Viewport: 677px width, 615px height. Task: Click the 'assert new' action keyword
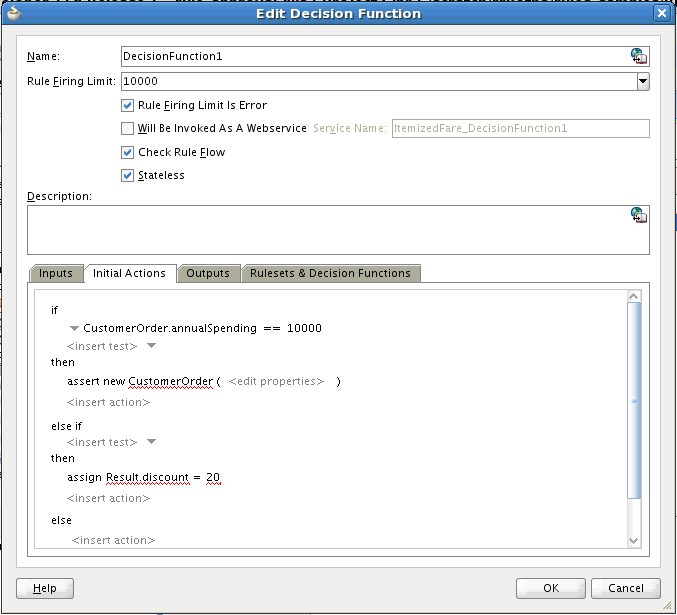pos(96,381)
